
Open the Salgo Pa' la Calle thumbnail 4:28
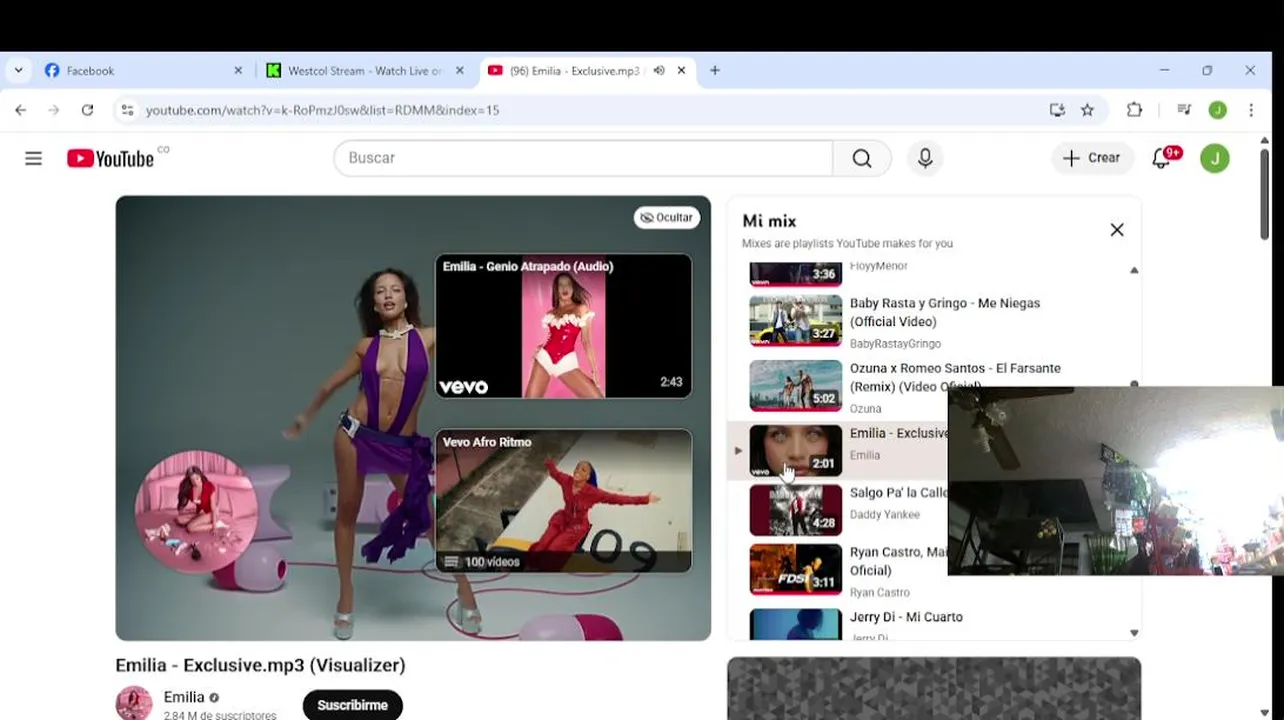click(x=796, y=510)
